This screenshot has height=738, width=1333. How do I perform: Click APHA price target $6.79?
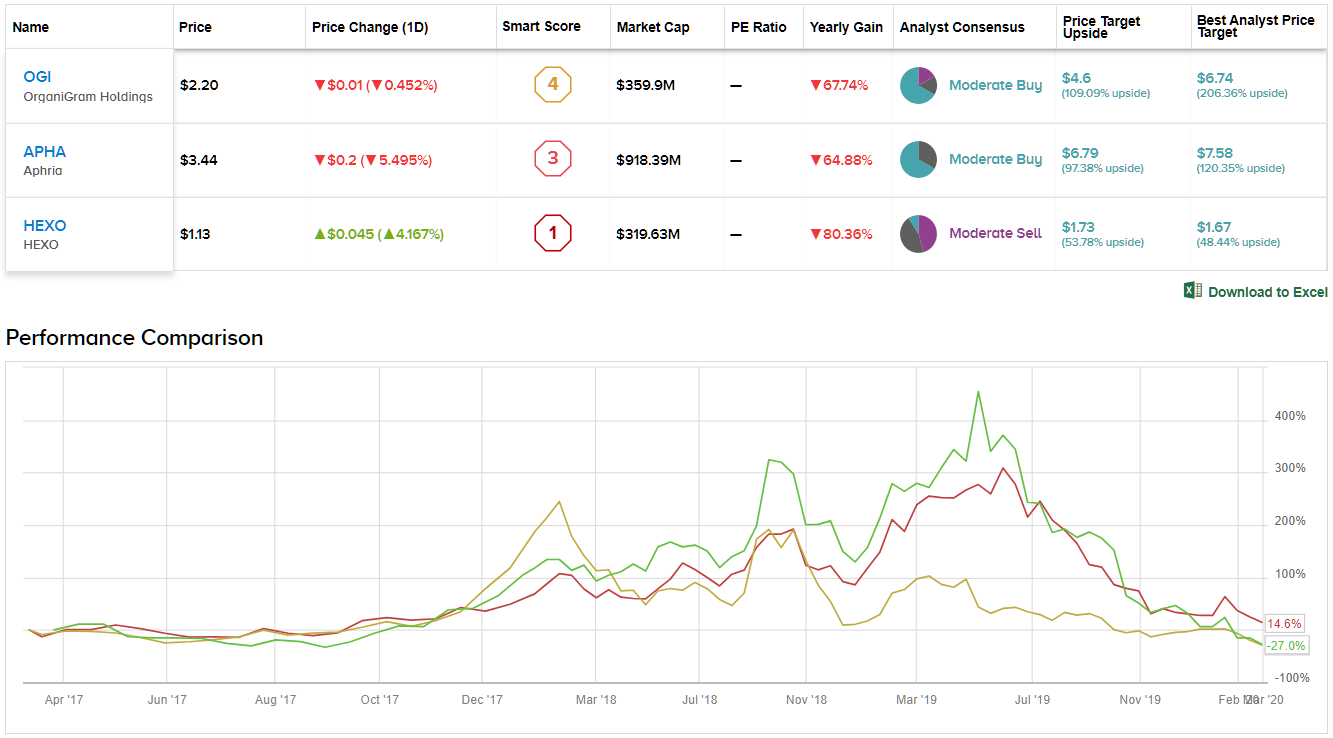(x=1080, y=152)
